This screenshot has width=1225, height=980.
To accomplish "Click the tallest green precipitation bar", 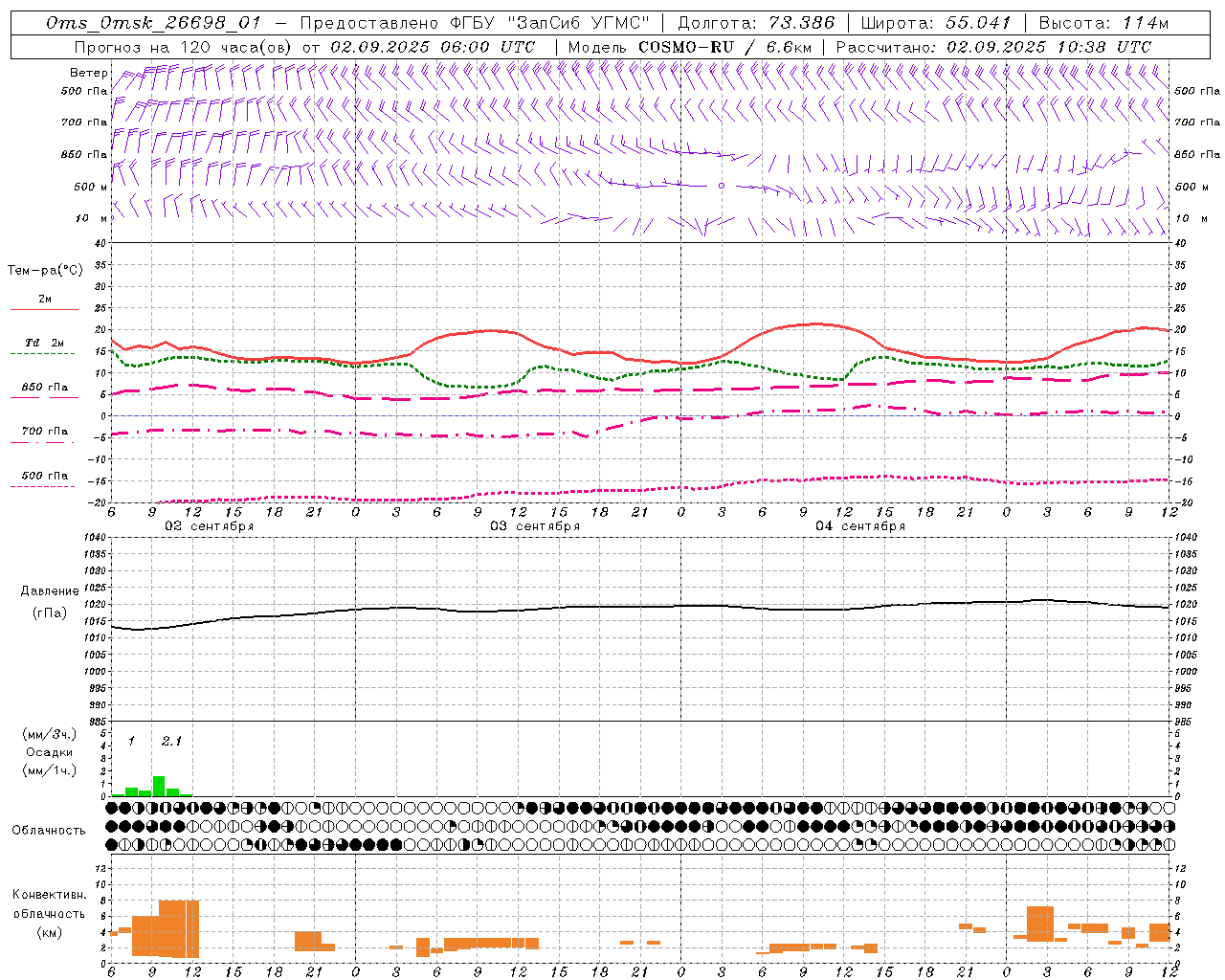I will click(159, 786).
